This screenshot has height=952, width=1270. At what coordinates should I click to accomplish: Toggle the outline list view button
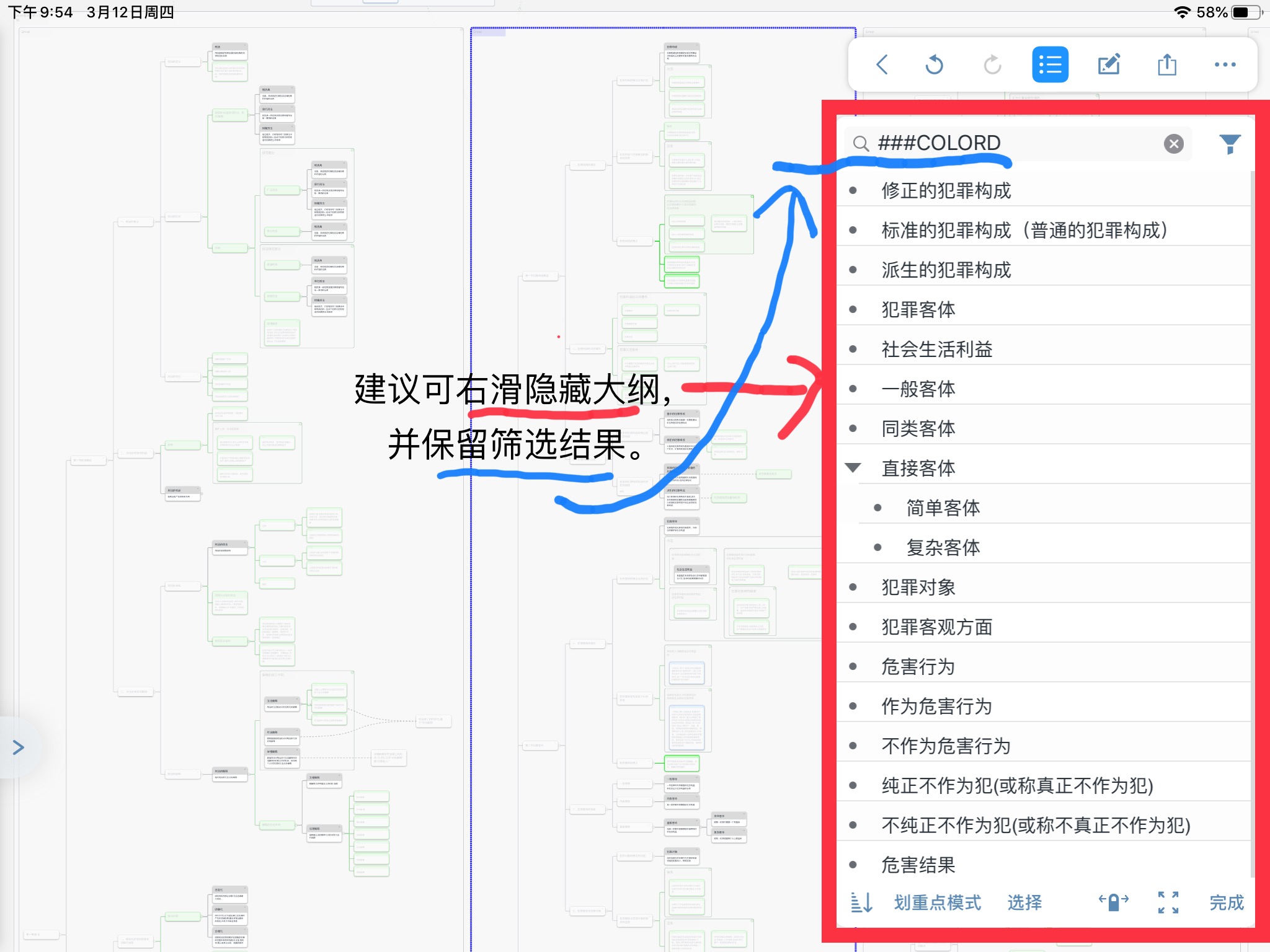pos(1050,64)
